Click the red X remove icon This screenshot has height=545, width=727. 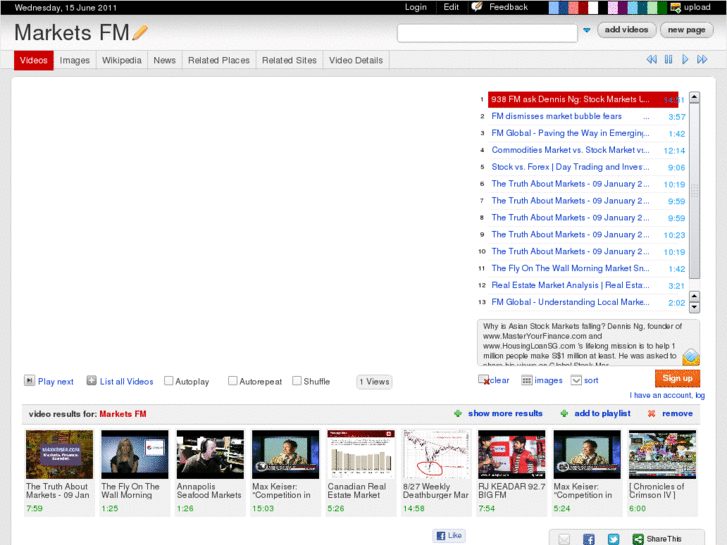click(x=651, y=413)
